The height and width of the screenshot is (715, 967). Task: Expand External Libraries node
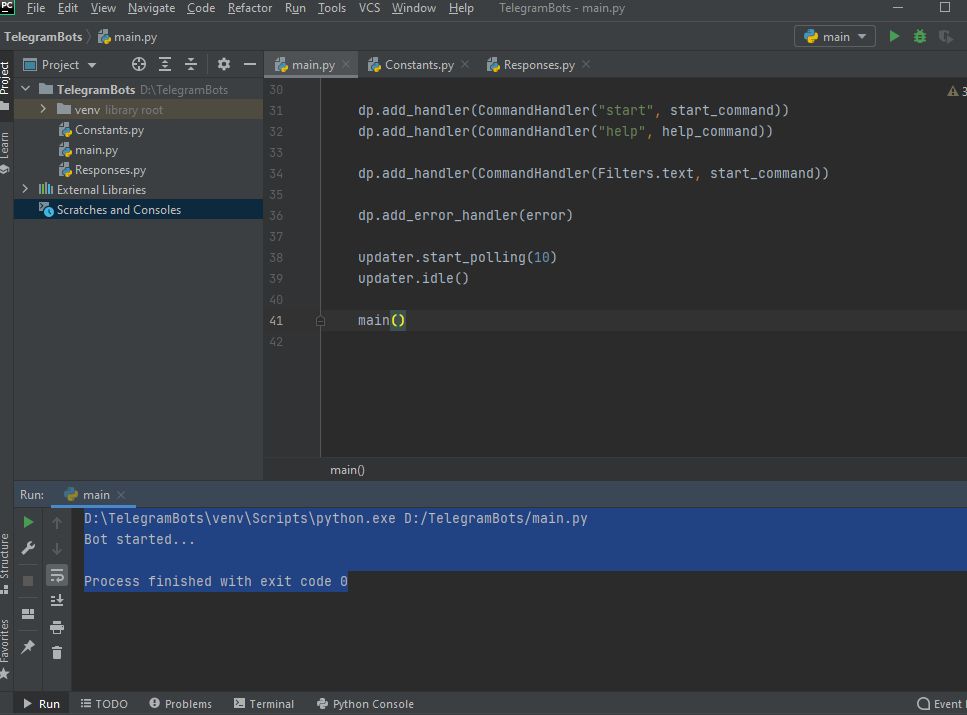[x=25, y=189]
